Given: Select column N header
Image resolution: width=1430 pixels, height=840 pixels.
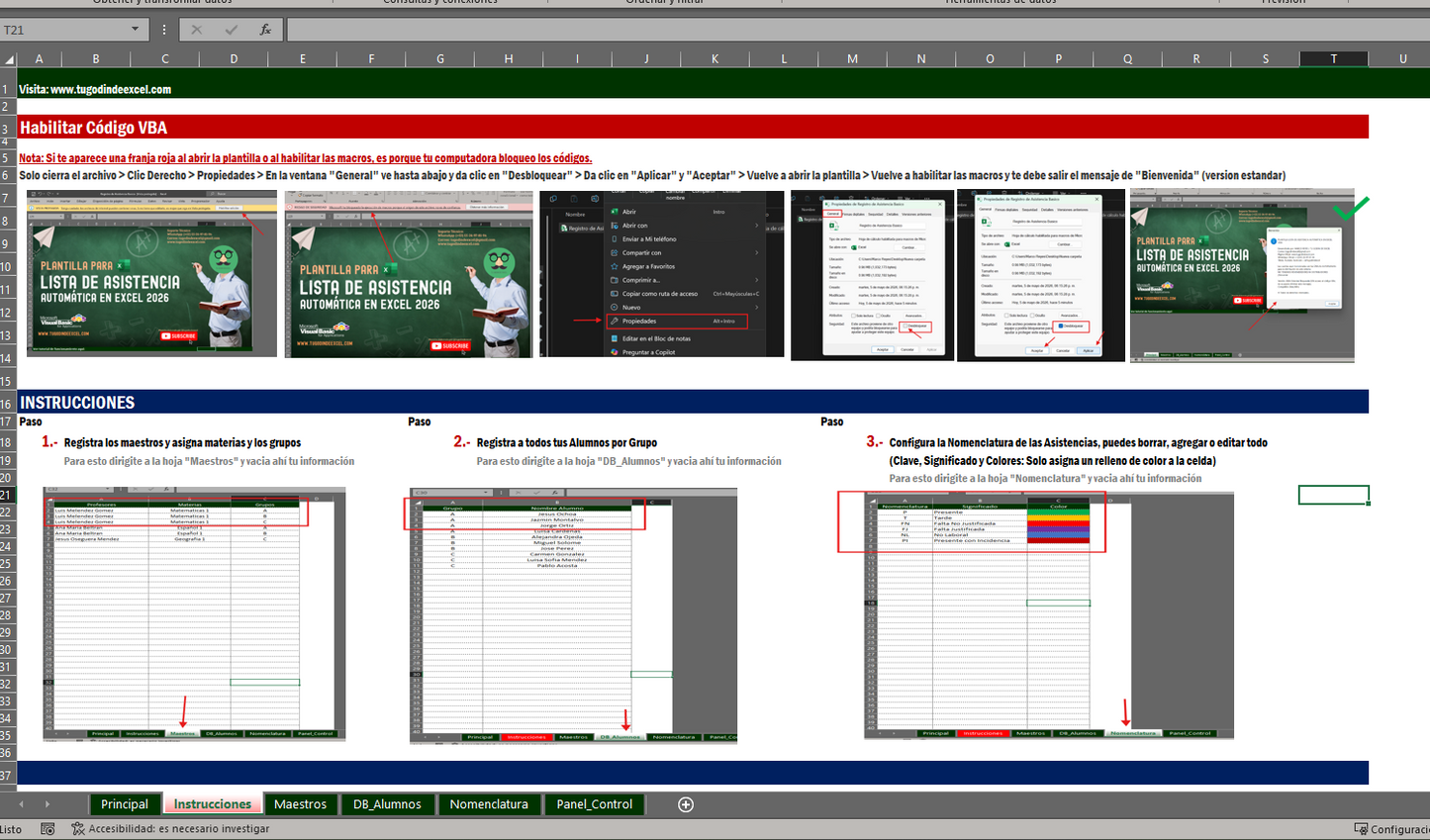Looking at the screenshot, I should click(x=921, y=59).
